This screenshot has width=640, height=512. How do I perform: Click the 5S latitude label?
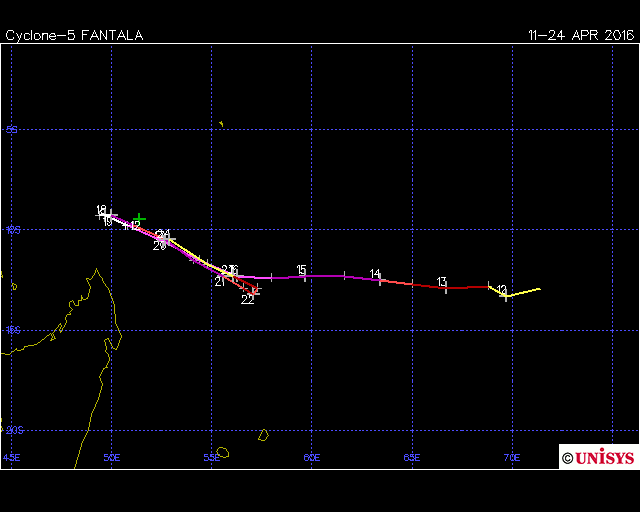[12, 130]
